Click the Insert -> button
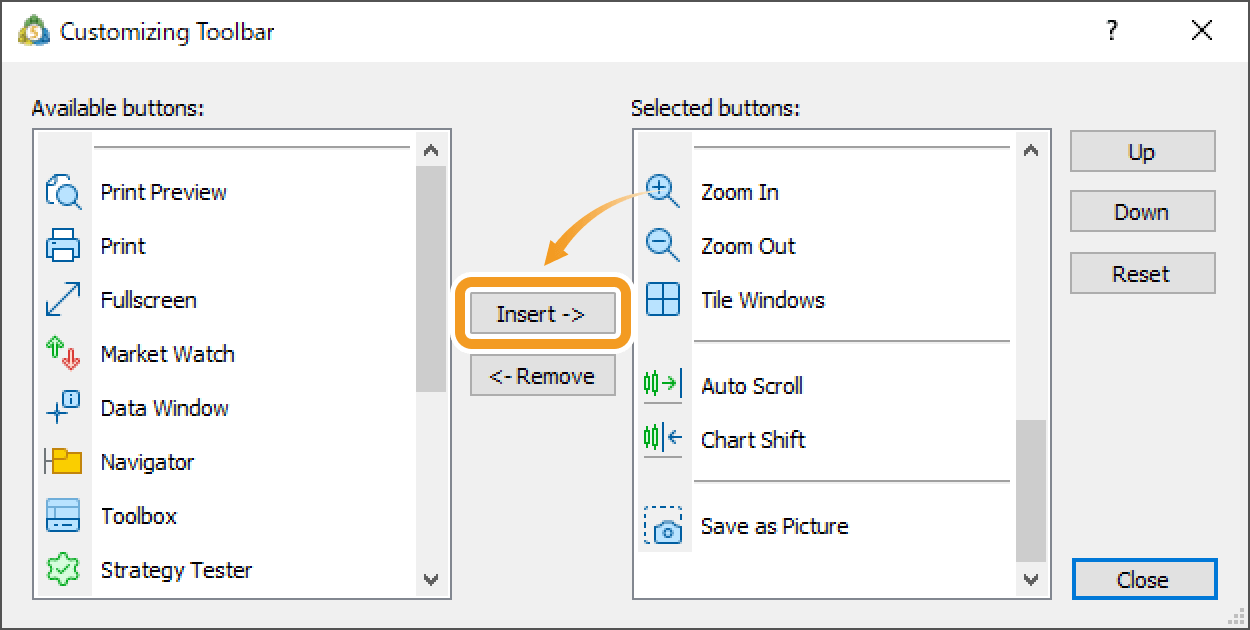Viewport: 1250px width, 630px height. point(541,314)
